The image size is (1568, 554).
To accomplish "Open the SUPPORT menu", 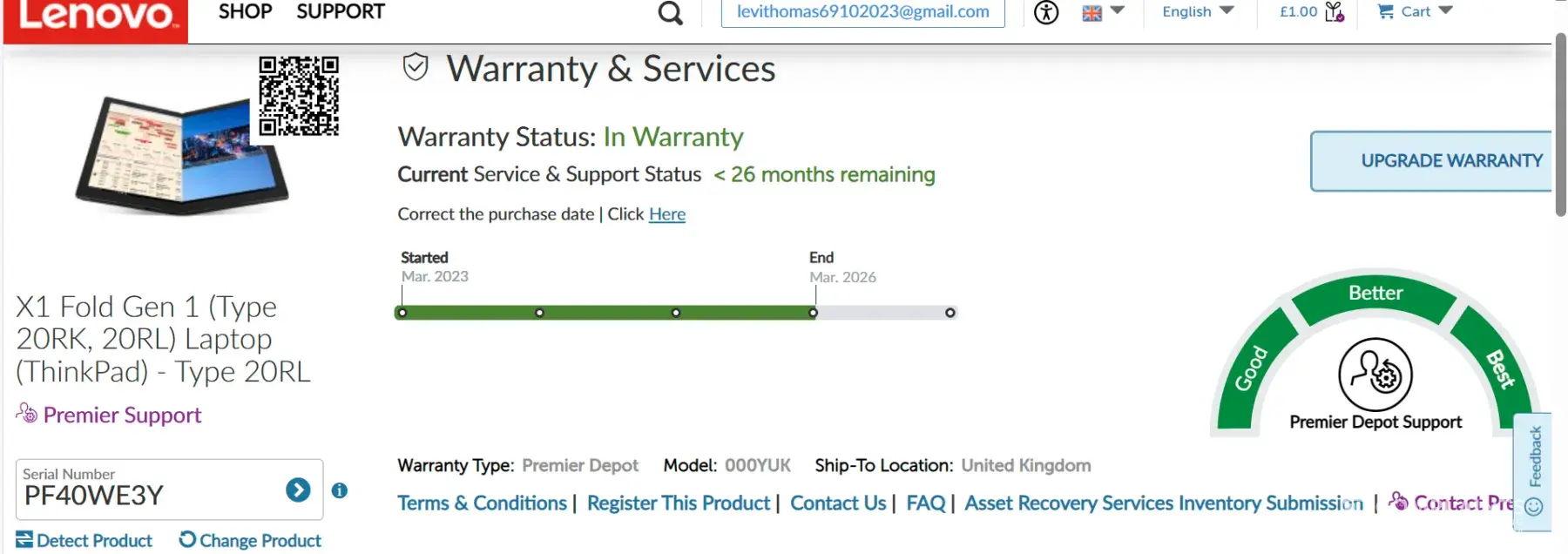I will [341, 12].
